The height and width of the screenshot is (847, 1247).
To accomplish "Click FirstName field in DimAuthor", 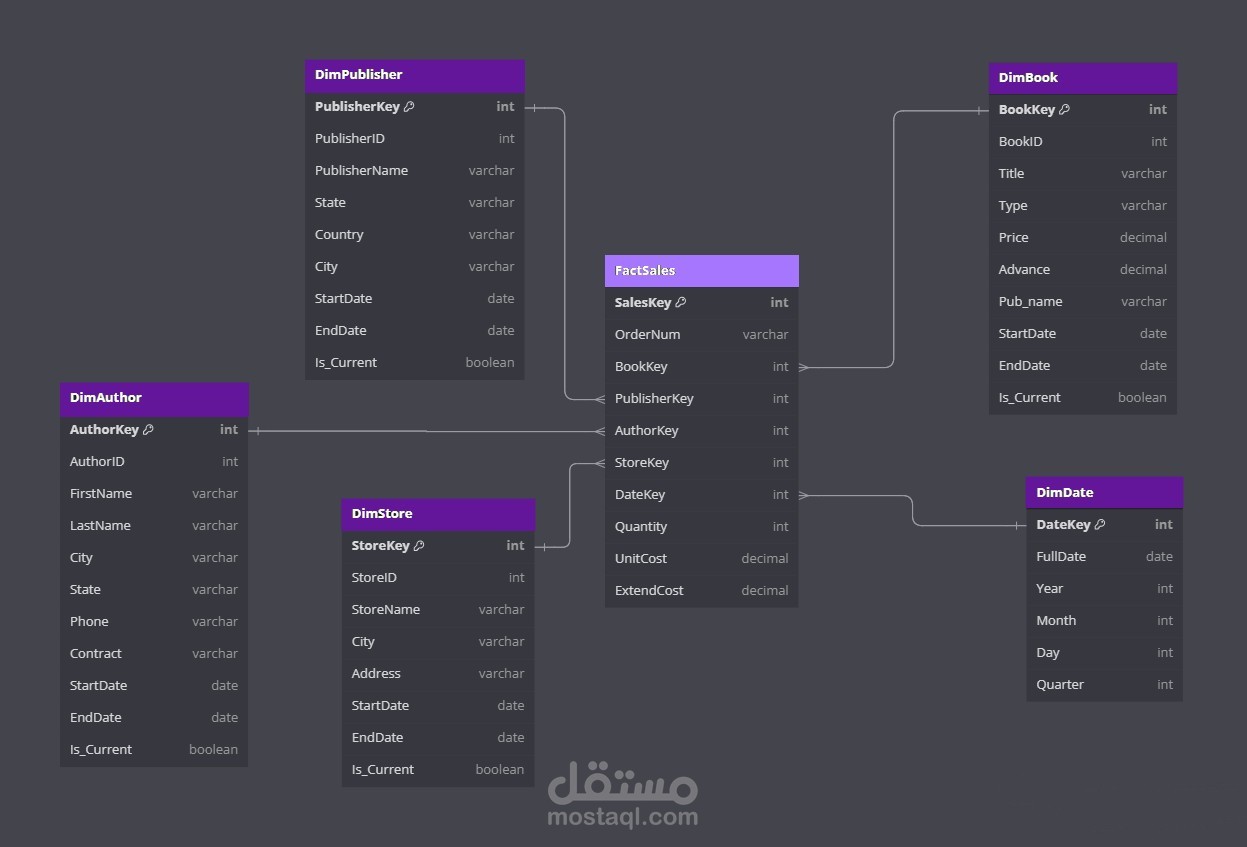I will point(154,494).
